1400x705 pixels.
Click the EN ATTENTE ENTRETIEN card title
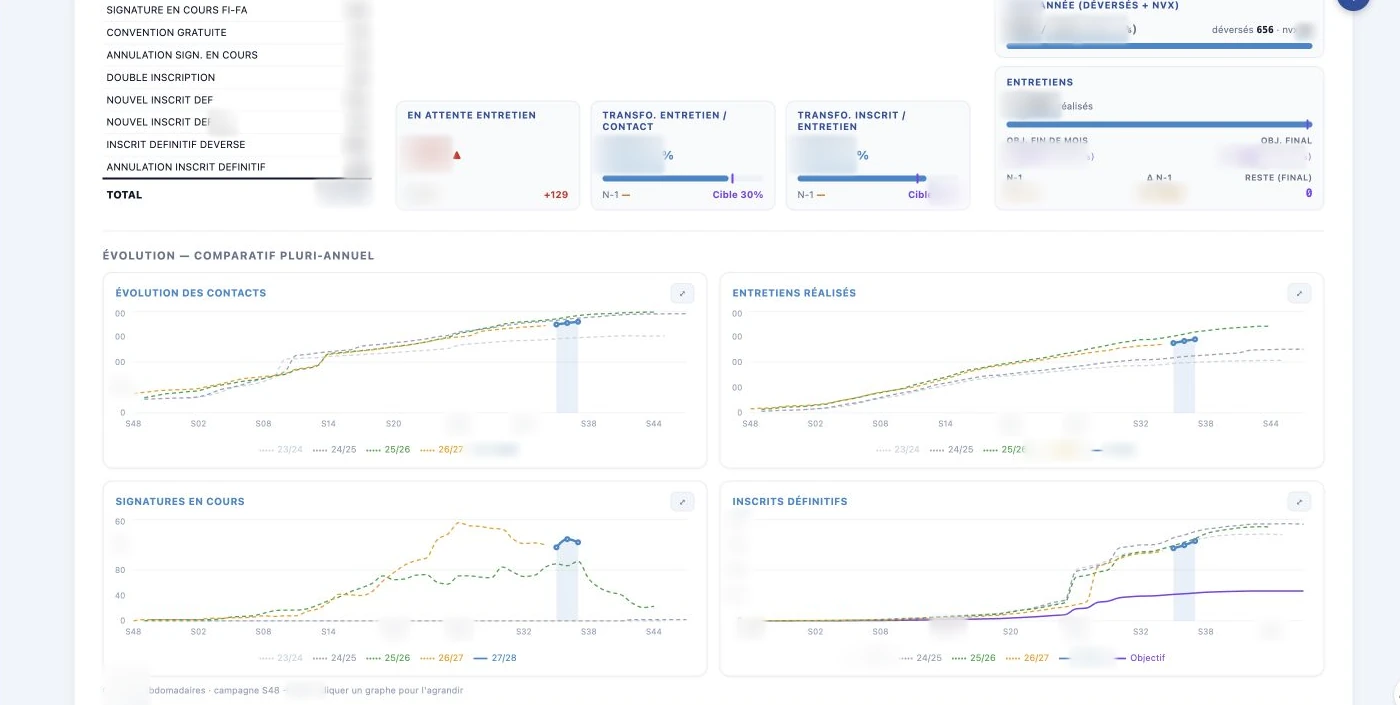coord(471,115)
